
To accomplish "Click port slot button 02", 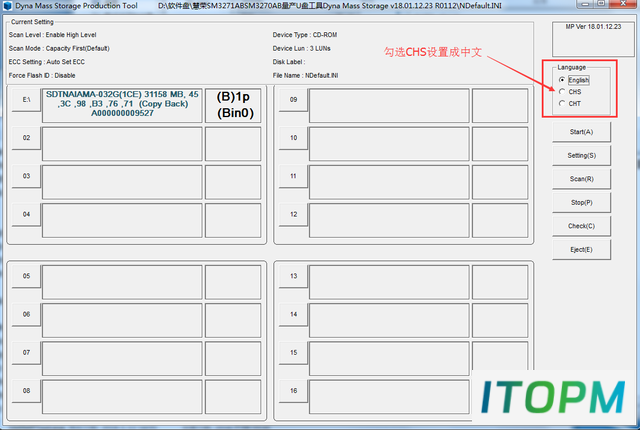I will pyautogui.click(x=27, y=138).
